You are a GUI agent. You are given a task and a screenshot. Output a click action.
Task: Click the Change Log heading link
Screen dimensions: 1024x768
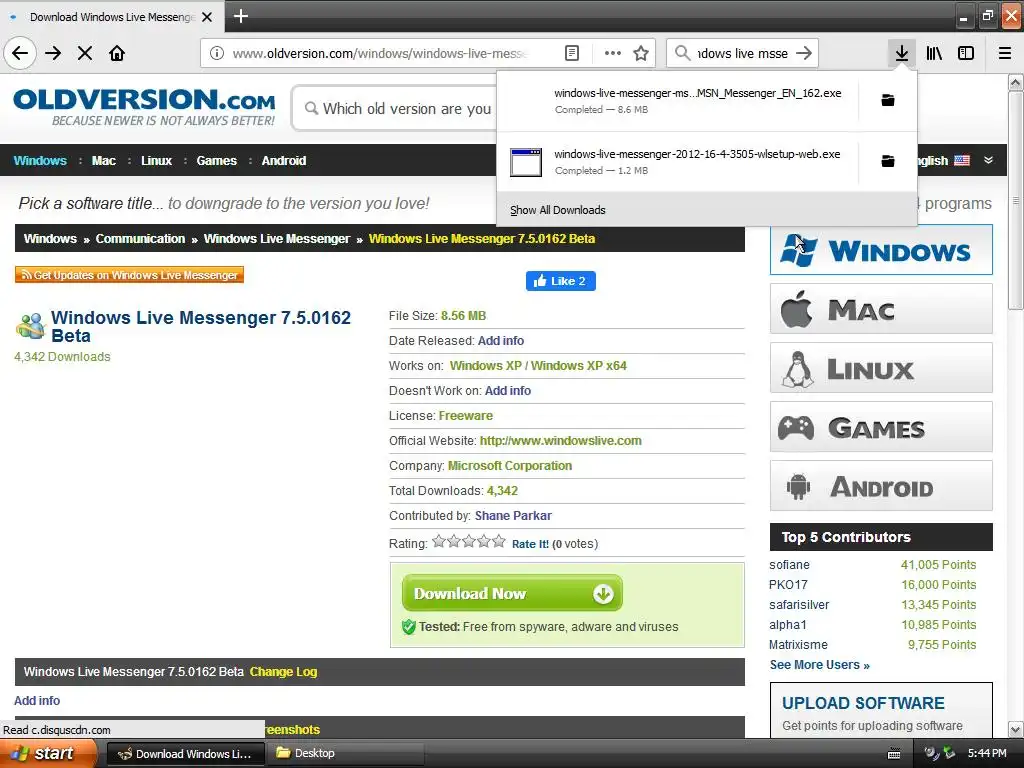[x=283, y=672]
